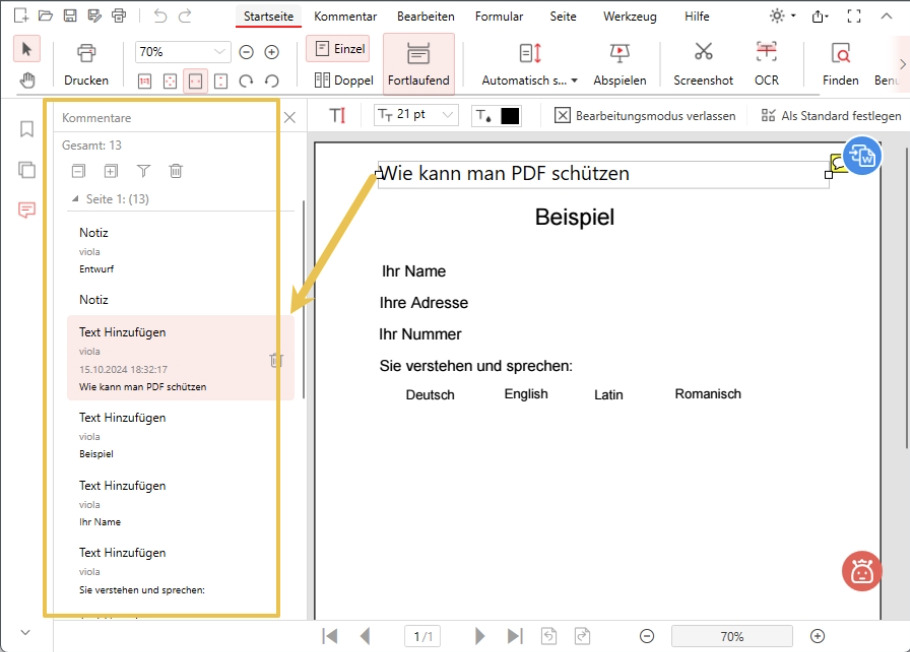Click Als Standard festlegen button
910x652 pixels.
[x=831, y=116]
